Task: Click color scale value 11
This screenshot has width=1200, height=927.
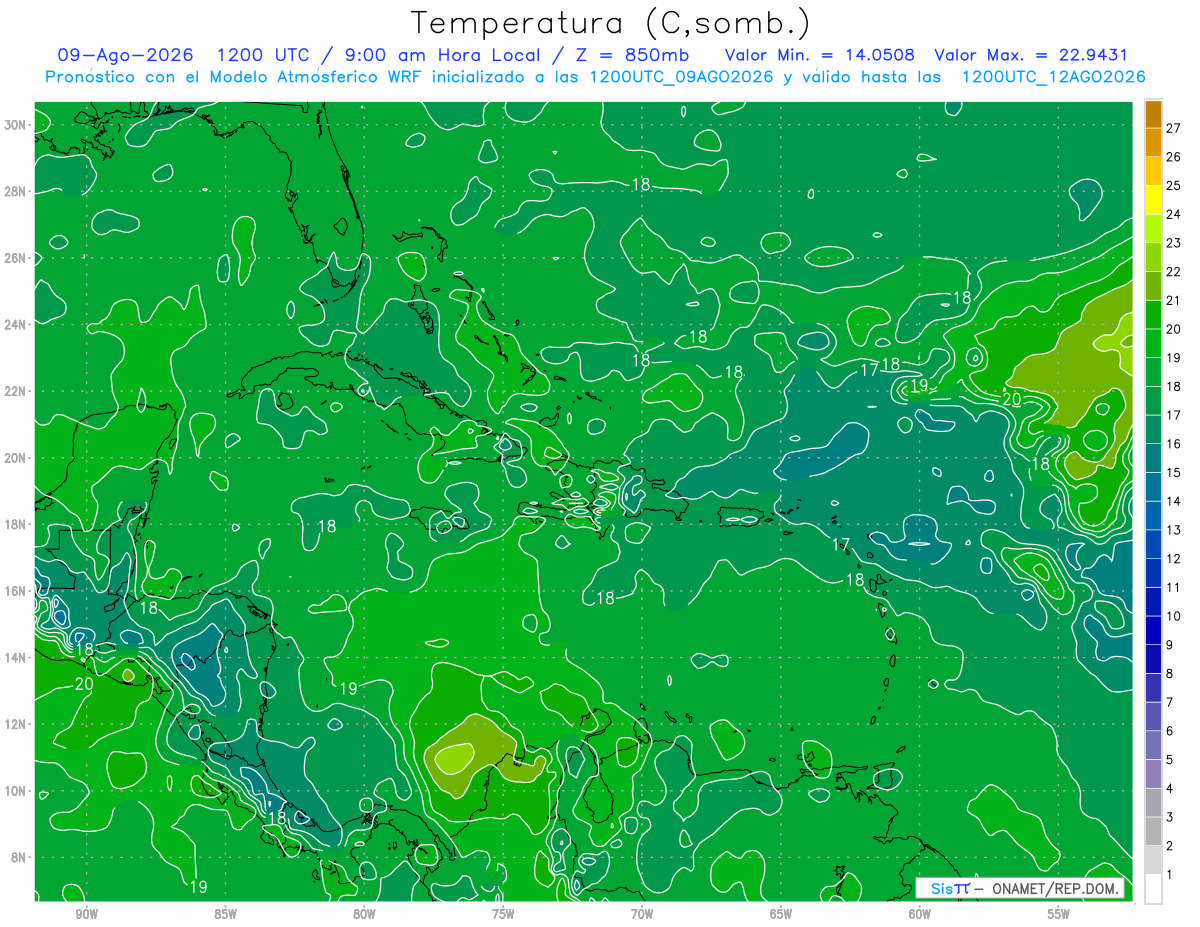Action: point(1173,588)
